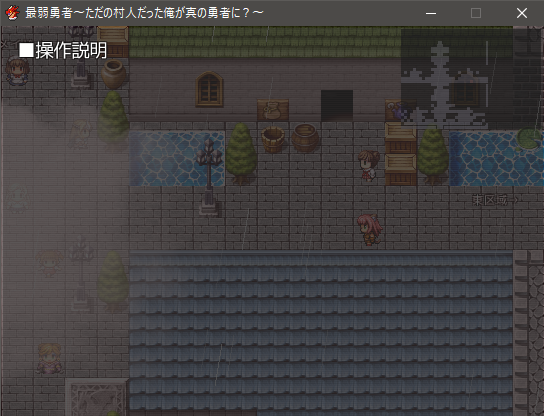Click the 操作説明 heading text
Viewport: 544px width, 416px height.
71,51
